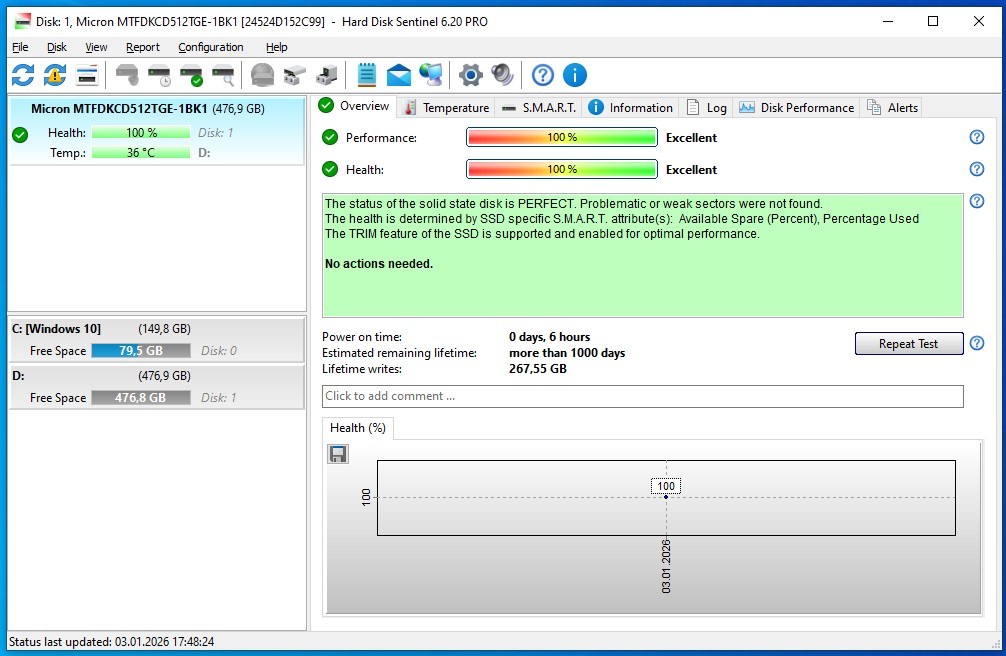
Task: Click the '0 days, 6 hours' power on value
Action: click(549, 336)
